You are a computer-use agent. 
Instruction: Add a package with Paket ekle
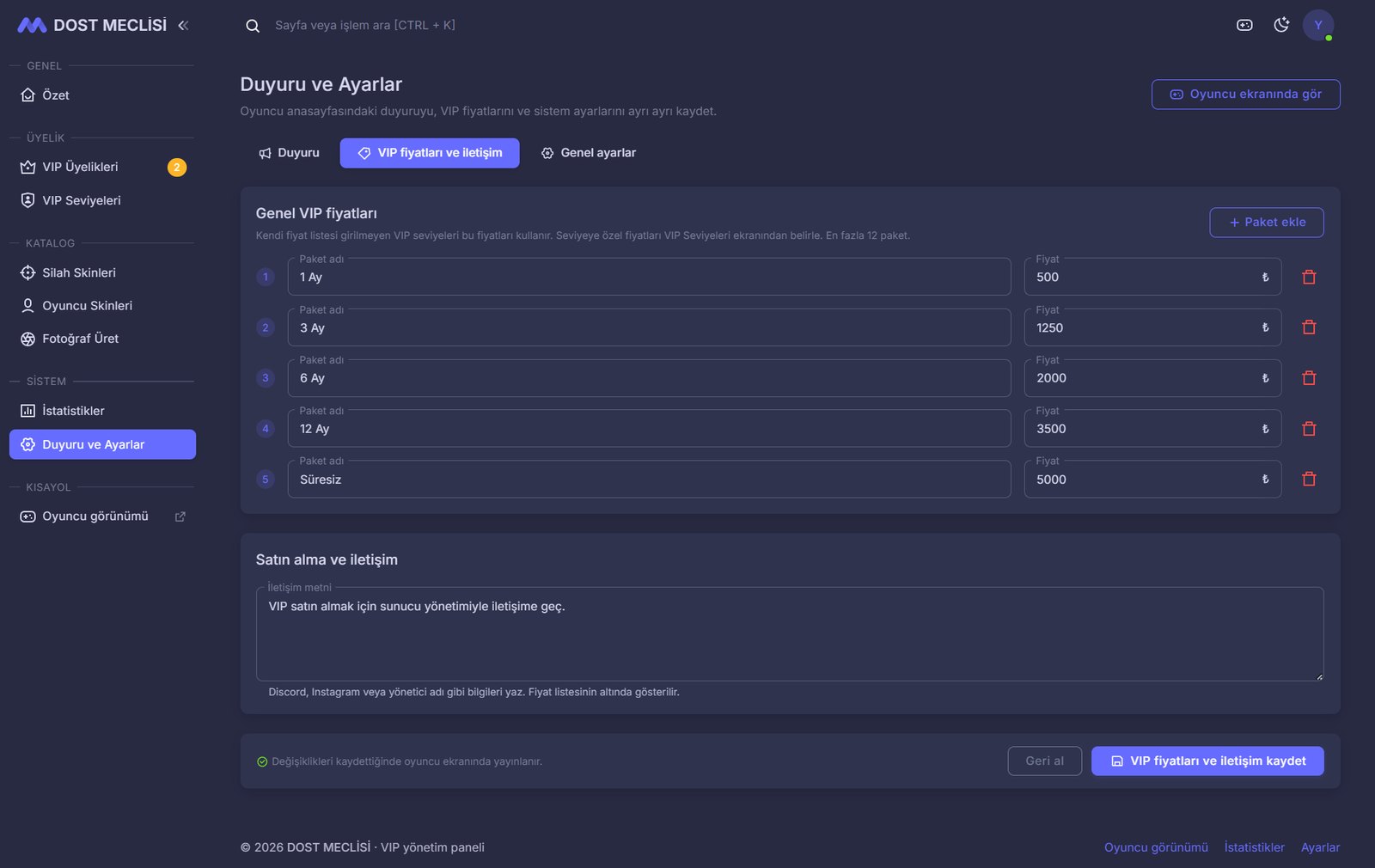1267,223
